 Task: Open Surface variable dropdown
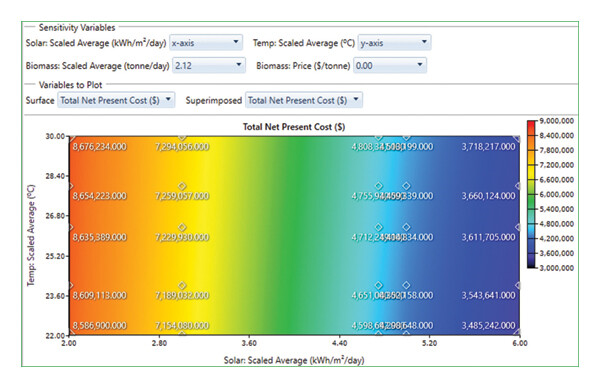116,100
